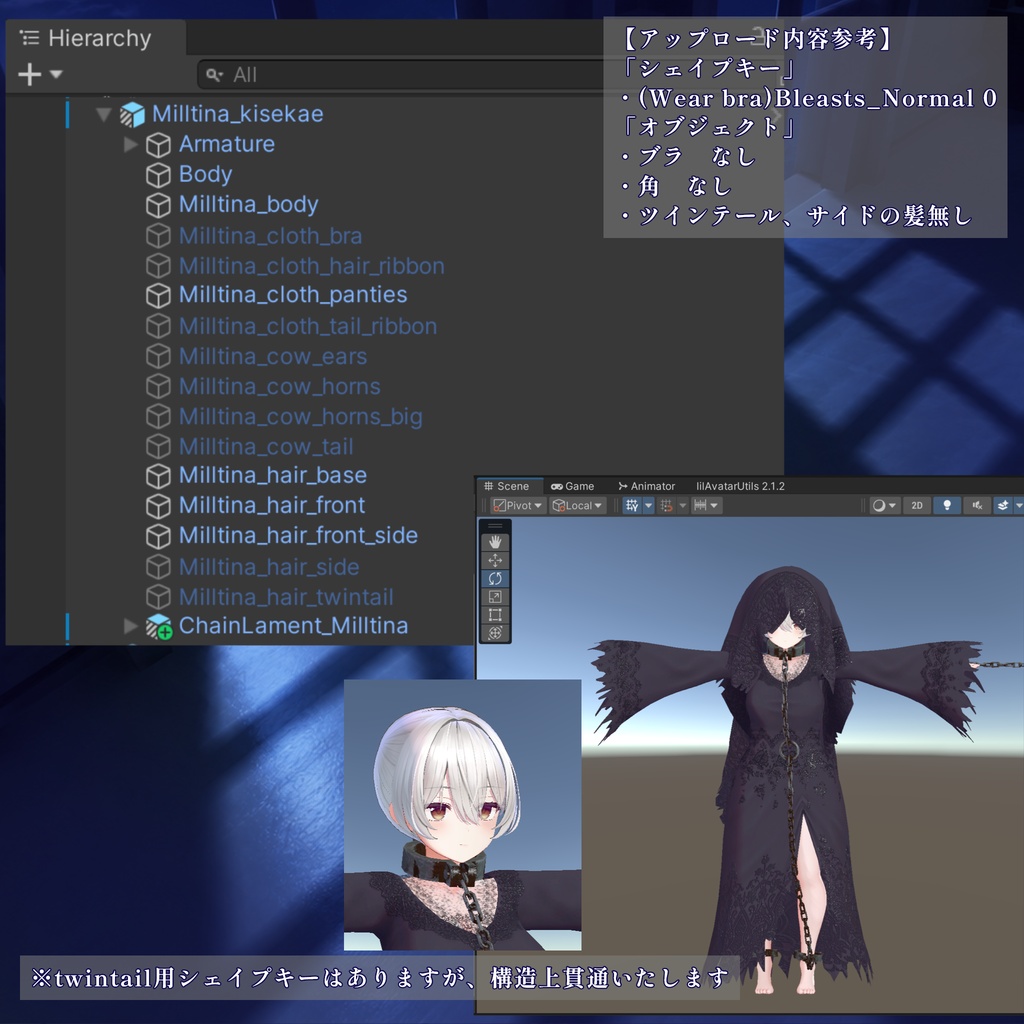1024x1024 pixels.
Task: Select the Rect tool
Action: (495, 615)
